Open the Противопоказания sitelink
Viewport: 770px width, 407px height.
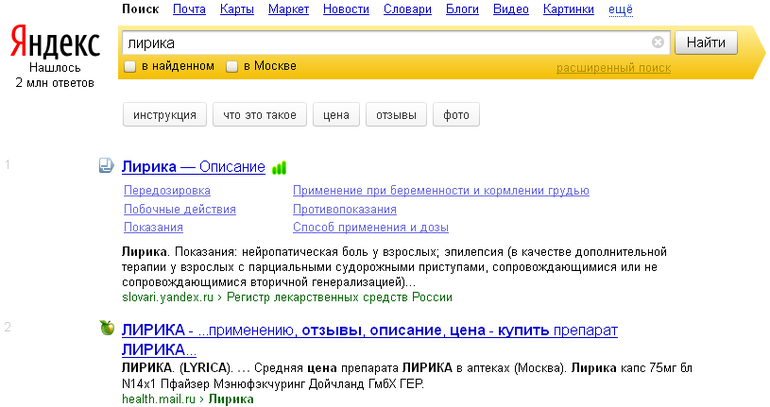click(345, 209)
